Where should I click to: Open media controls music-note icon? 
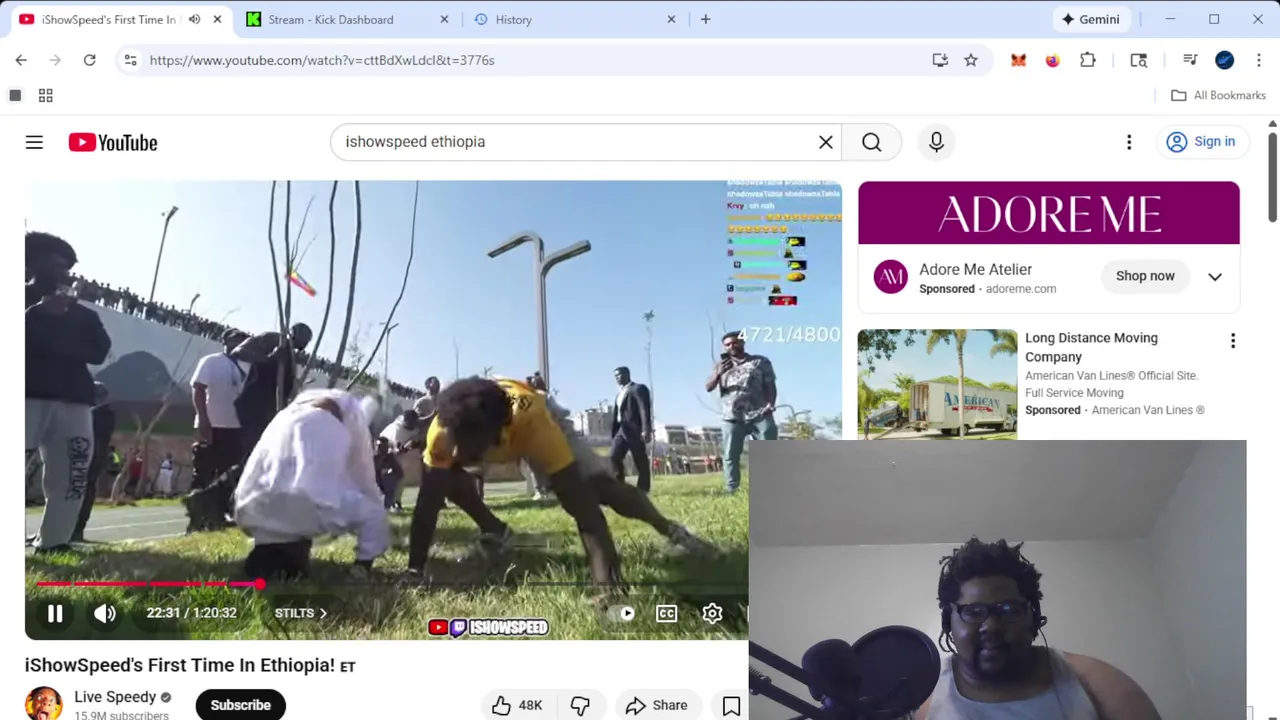[1190, 60]
